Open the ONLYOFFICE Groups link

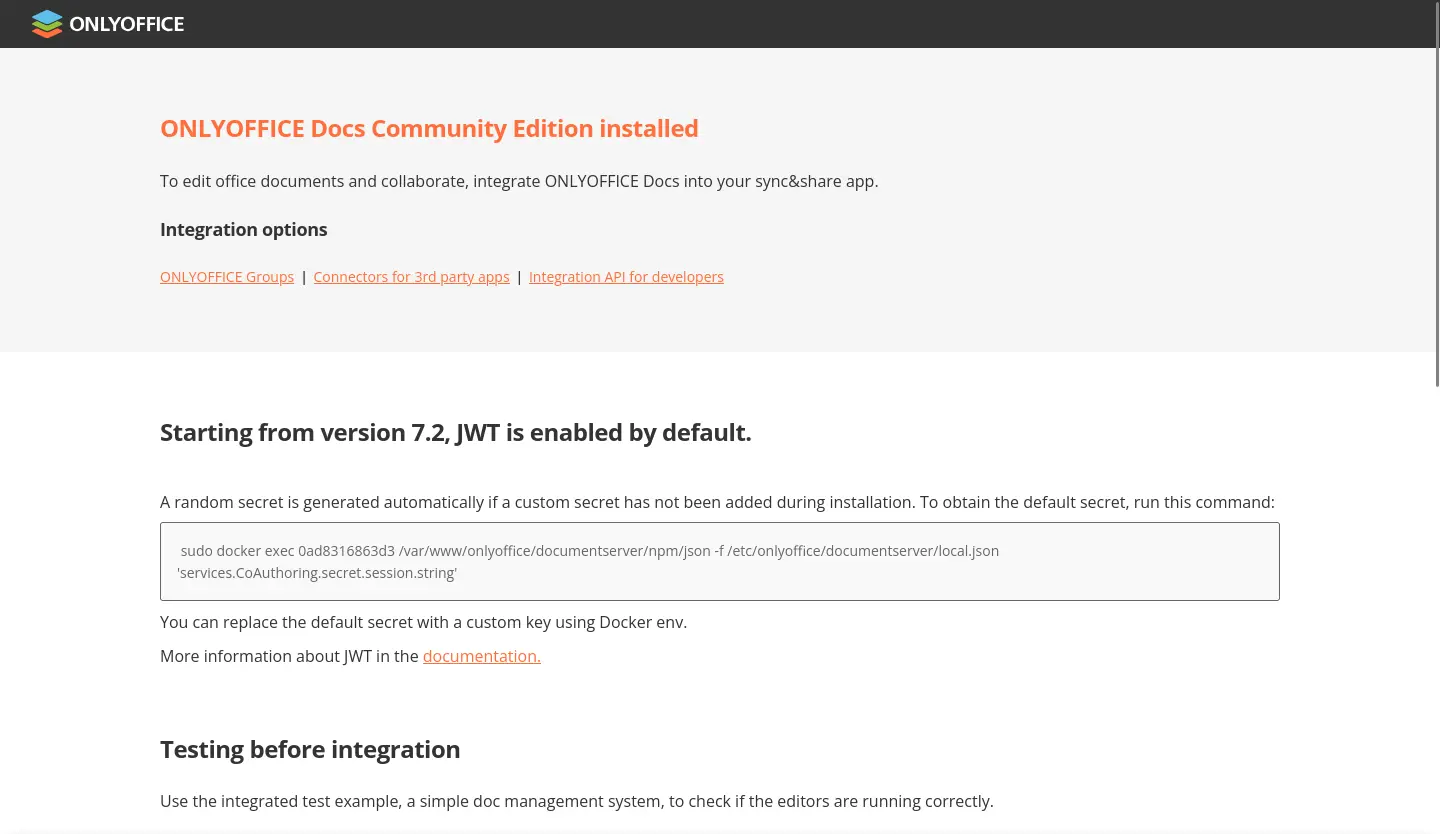(x=227, y=277)
